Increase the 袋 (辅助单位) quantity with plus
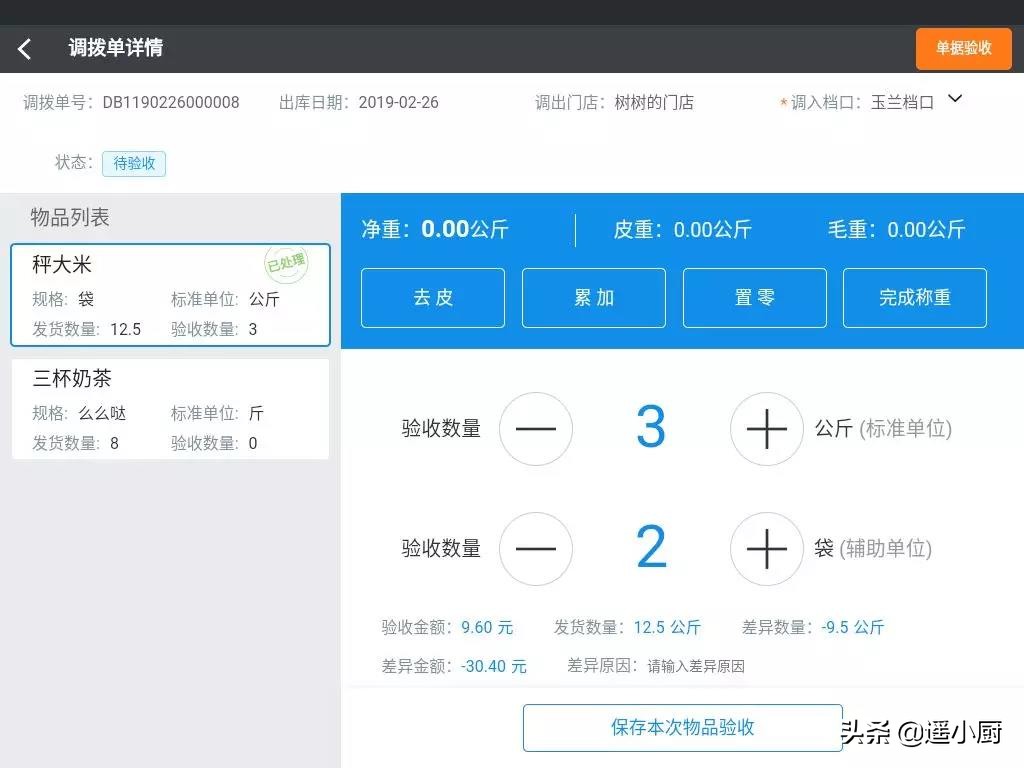 pyautogui.click(x=767, y=549)
